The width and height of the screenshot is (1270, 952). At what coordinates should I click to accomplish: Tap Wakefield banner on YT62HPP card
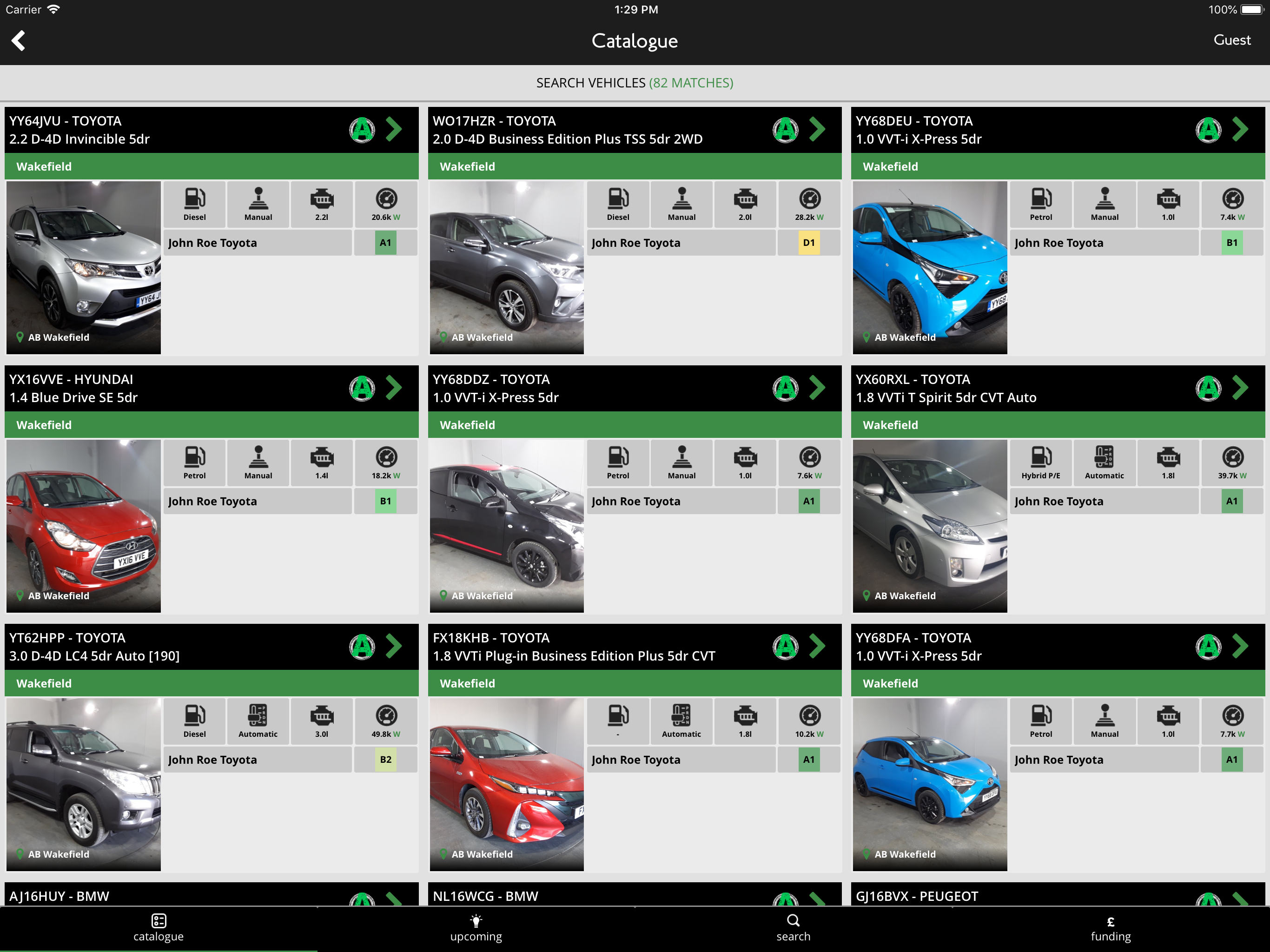212,683
